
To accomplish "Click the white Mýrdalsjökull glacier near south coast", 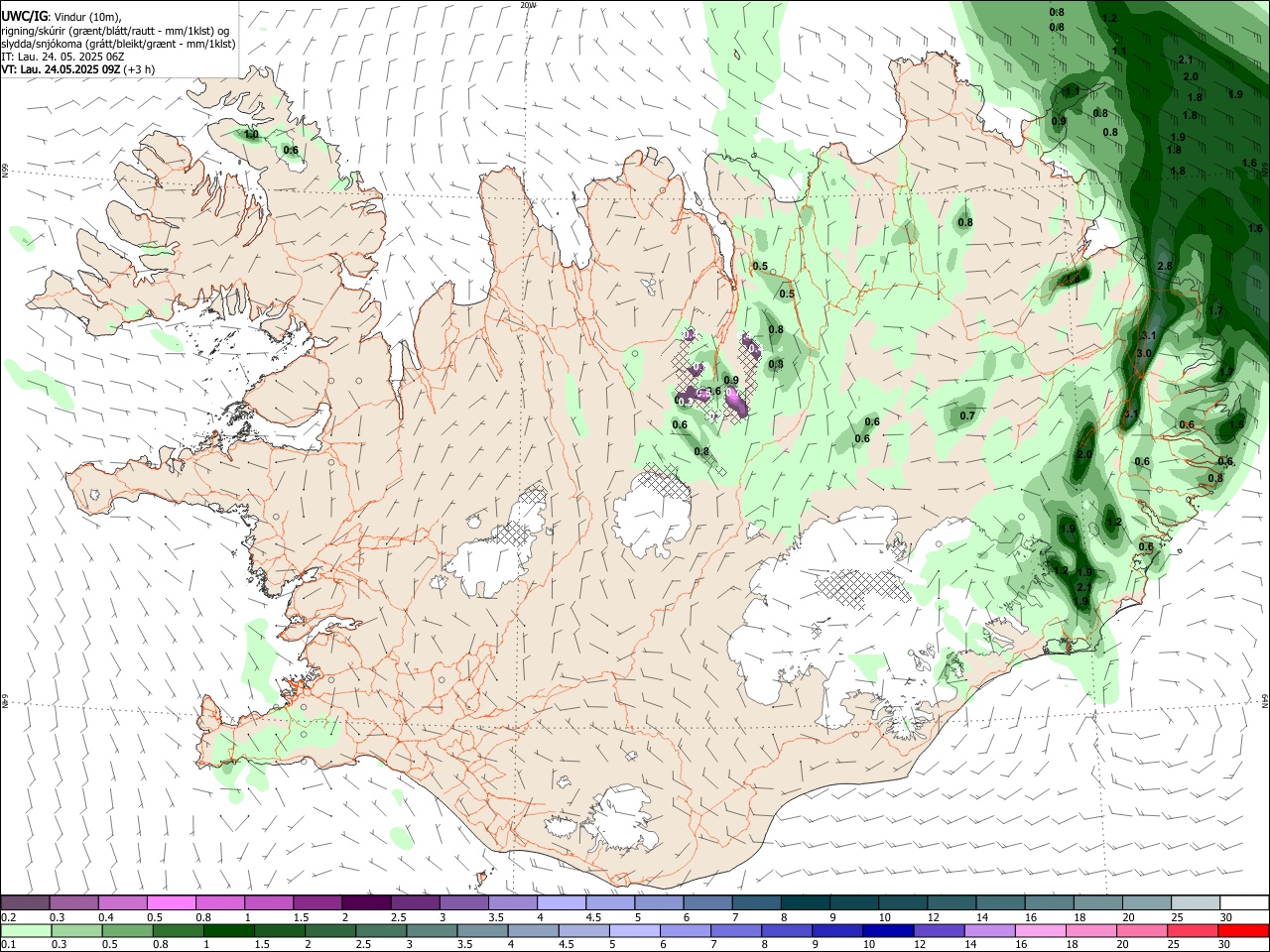I will pos(622,819).
